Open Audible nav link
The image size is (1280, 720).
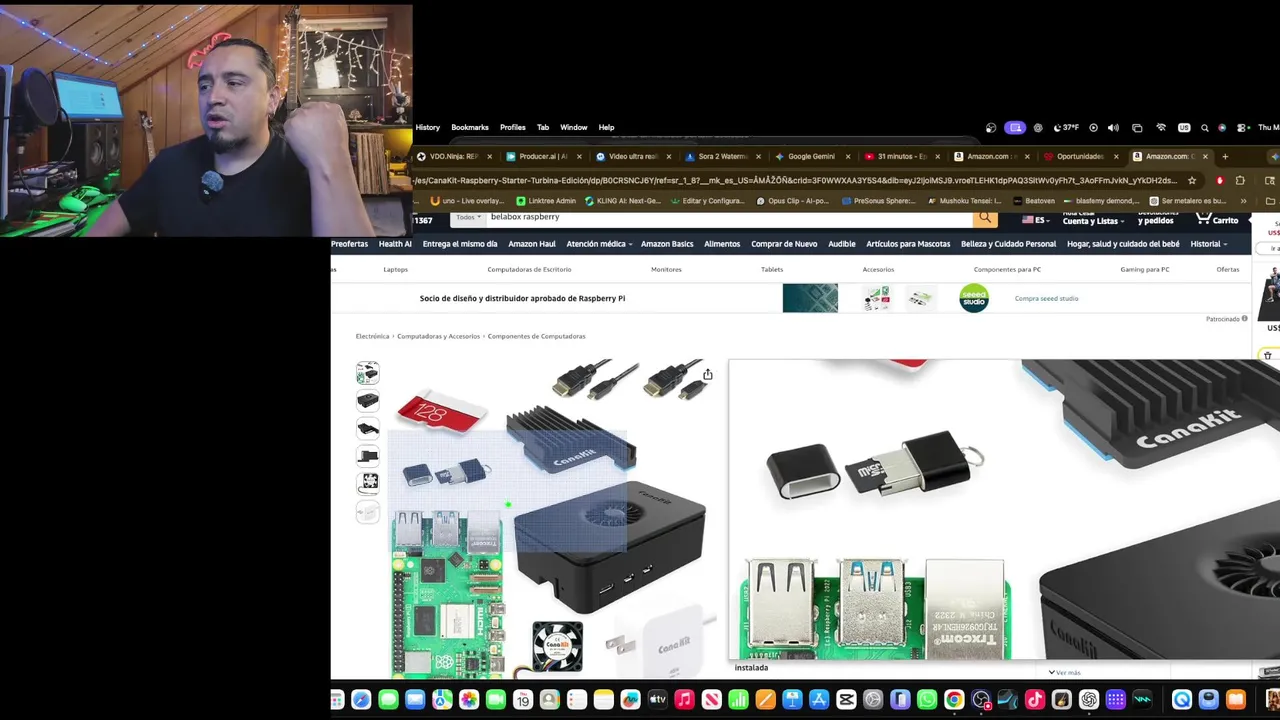point(842,244)
